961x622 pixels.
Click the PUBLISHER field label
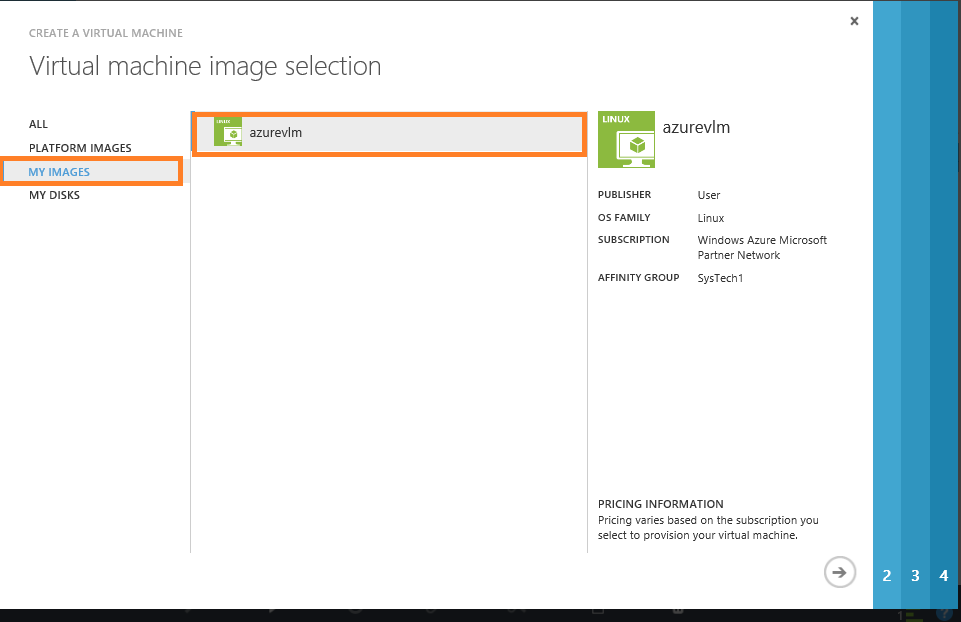(625, 194)
